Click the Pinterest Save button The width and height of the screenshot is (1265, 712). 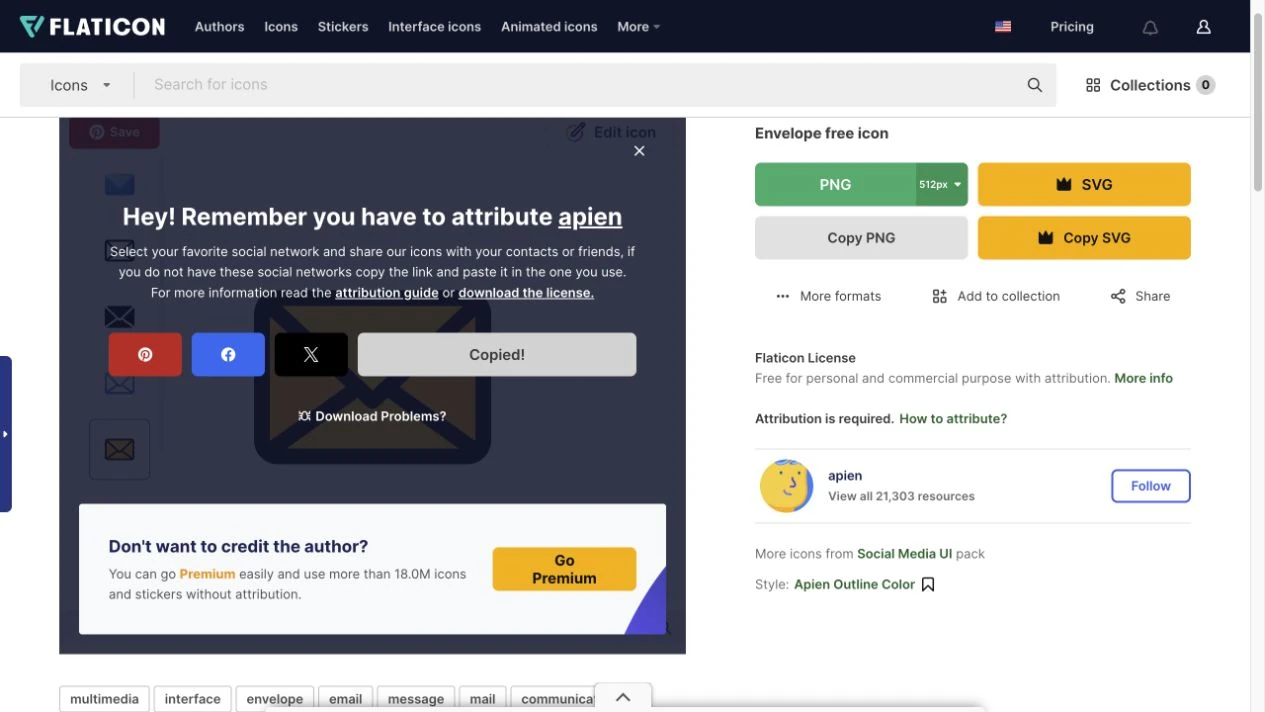[114, 132]
